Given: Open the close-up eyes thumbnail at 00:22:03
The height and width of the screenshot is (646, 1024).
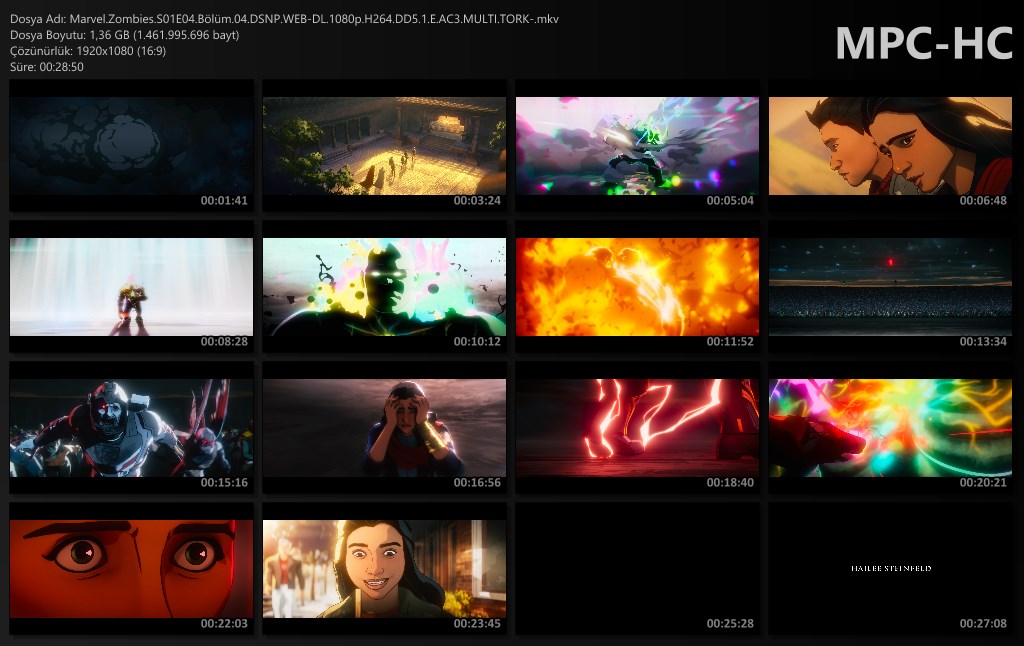Looking at the screenshot, I should click(x=132, y=568).
